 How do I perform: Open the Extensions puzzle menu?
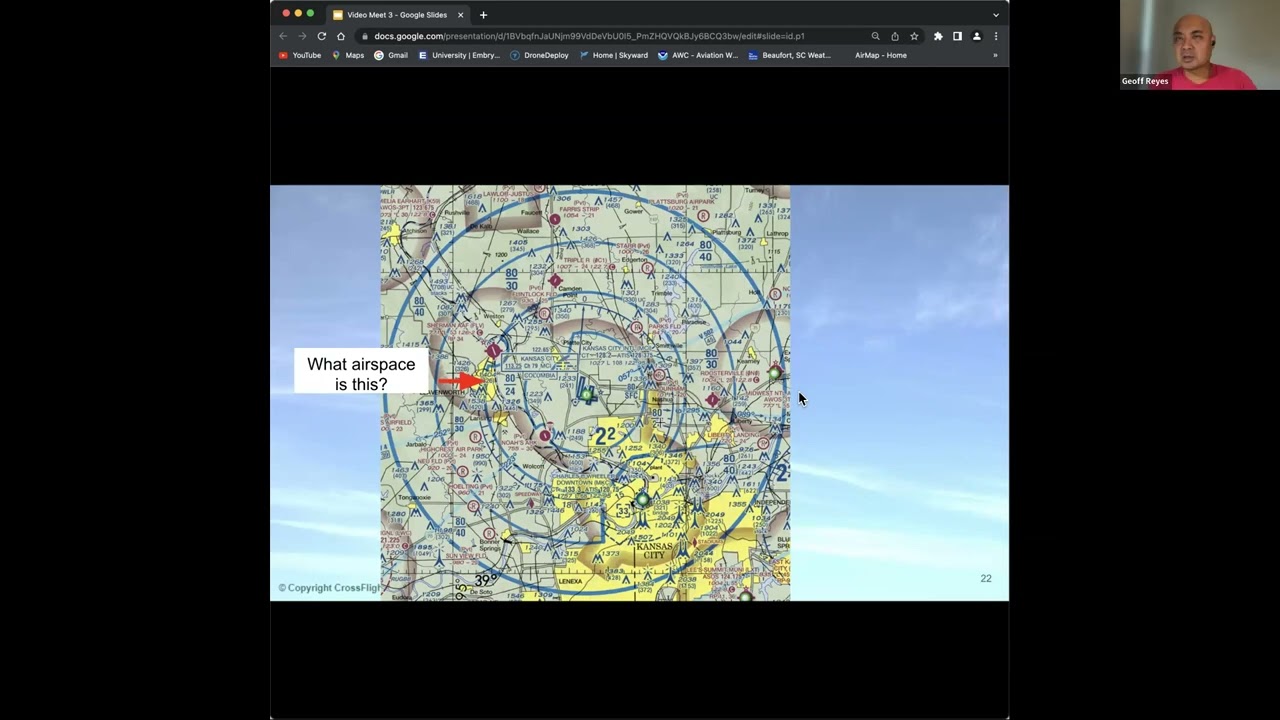tap(938, 36)
